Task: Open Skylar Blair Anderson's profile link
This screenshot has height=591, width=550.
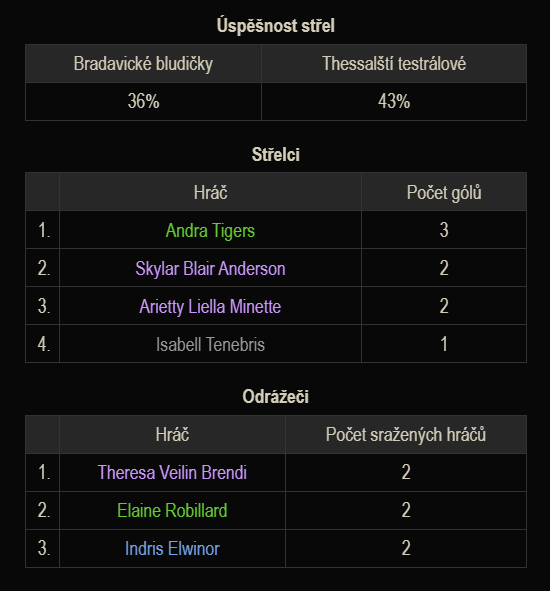Action: click(x=210, y=268)
